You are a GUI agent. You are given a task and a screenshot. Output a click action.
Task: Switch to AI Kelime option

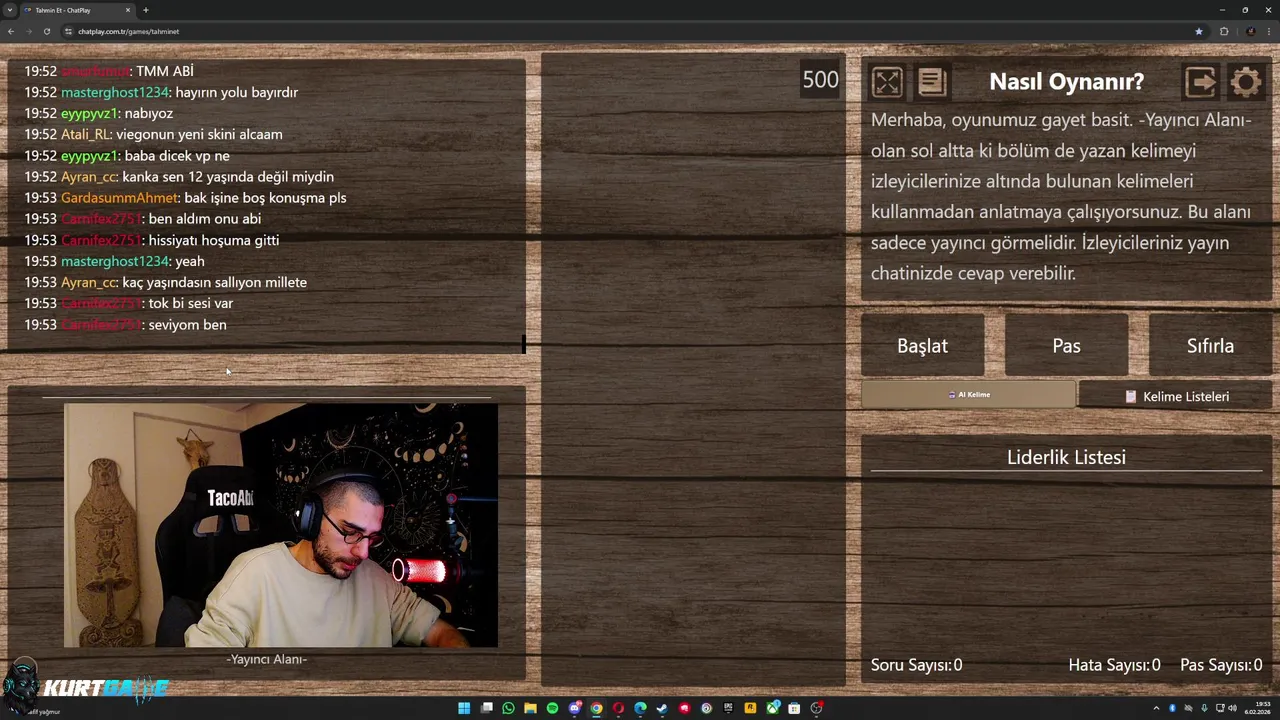coord(968,395)
